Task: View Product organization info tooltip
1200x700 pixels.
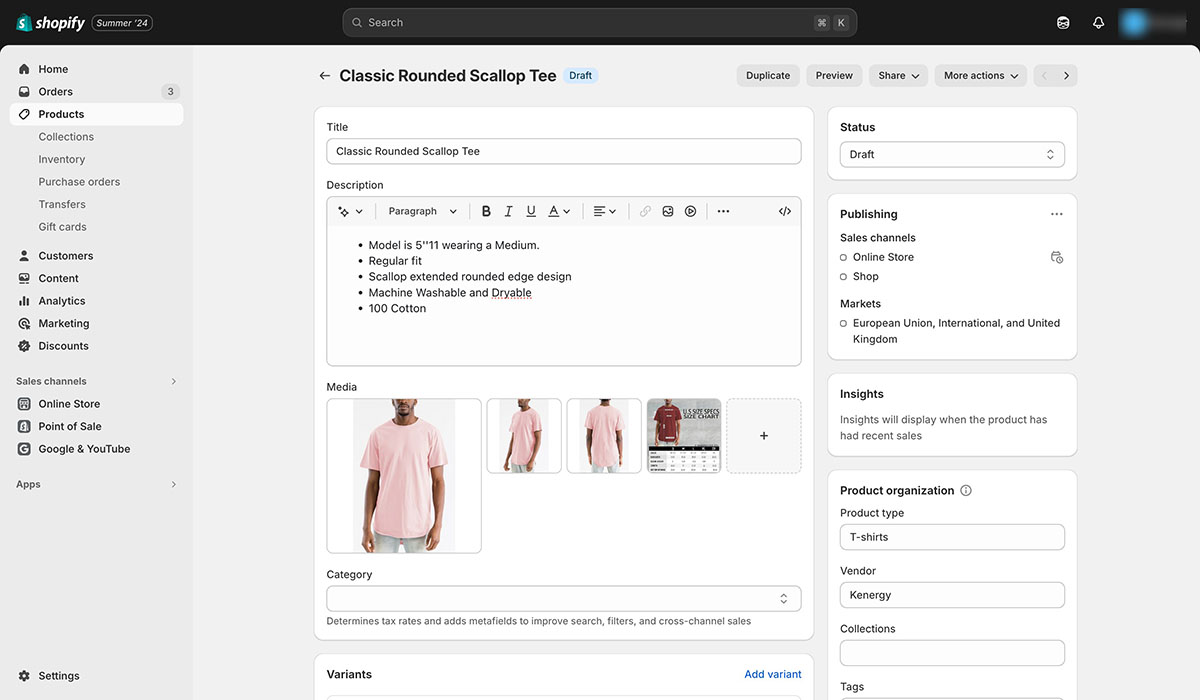Action: pyautogui.click(x=965, y=490)
